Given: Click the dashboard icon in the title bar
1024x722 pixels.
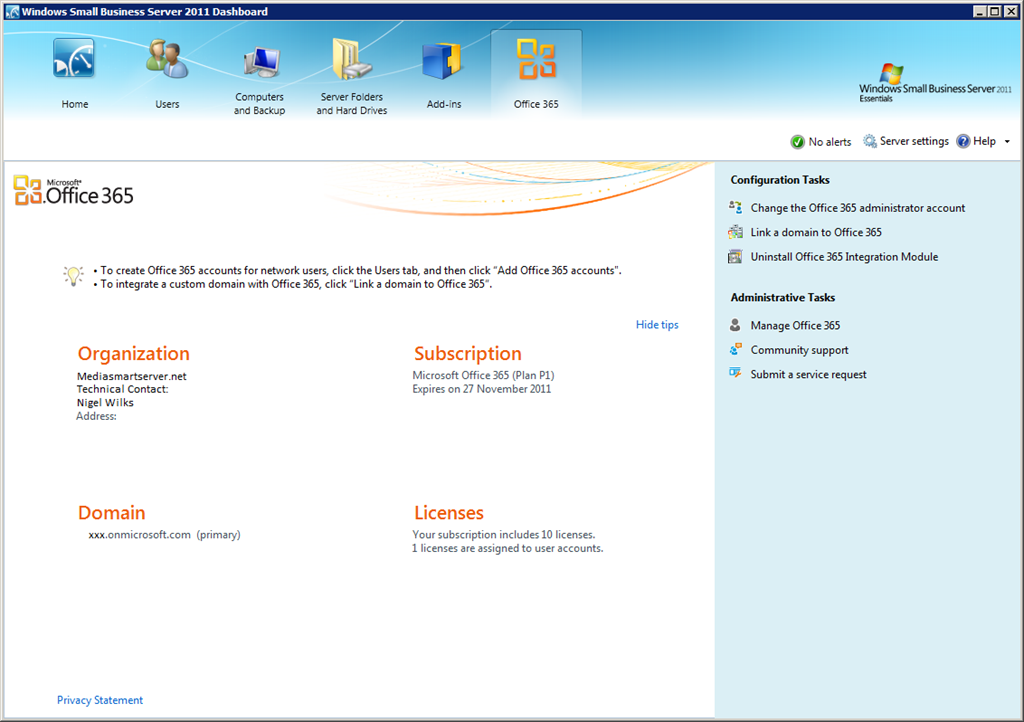Looking at the screenshot, I should tap(12, 11).
